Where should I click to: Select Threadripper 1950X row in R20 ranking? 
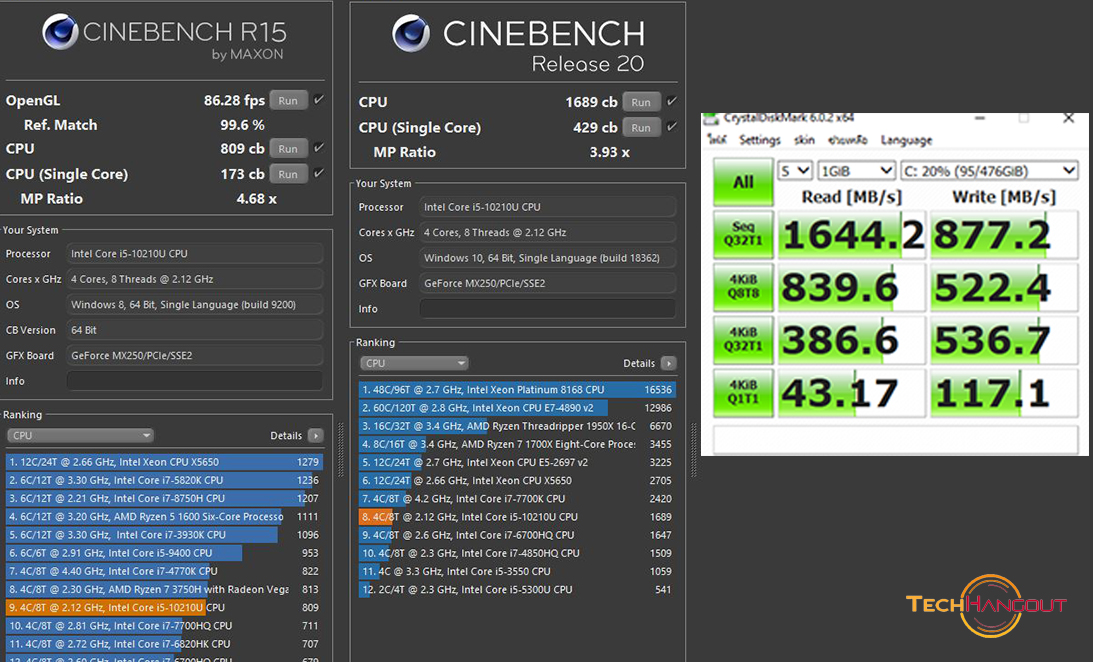517,426
